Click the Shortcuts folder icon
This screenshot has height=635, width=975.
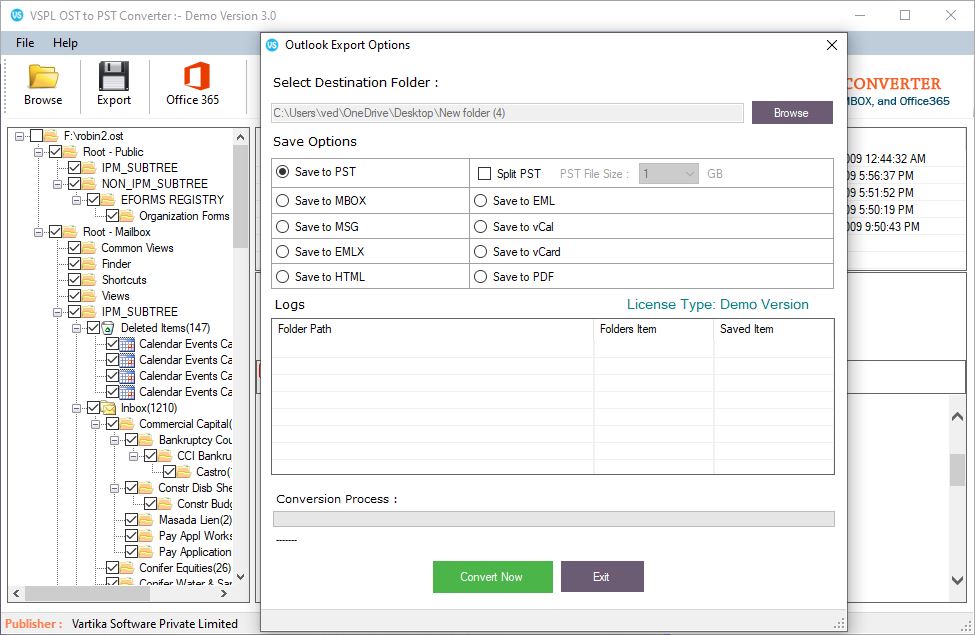[x=89, y=280]
